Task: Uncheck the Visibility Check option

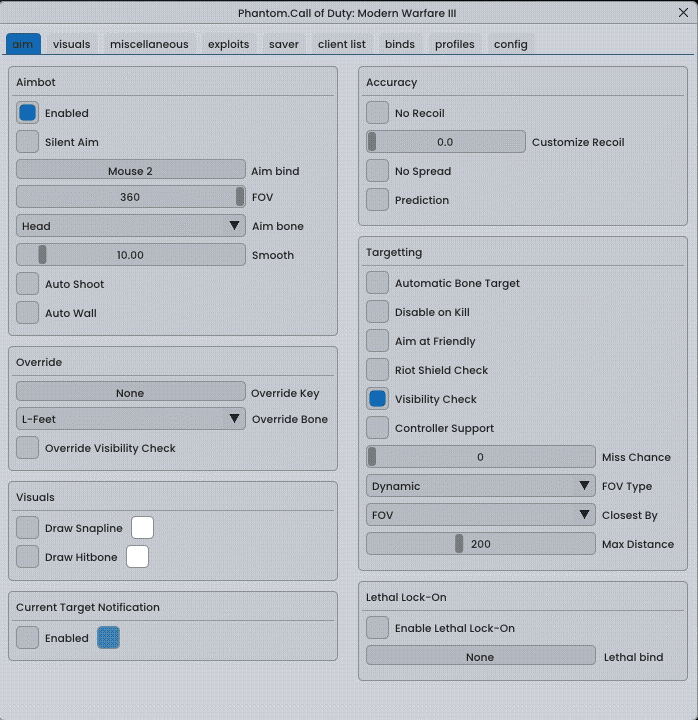Action: (x=377, y=399)
